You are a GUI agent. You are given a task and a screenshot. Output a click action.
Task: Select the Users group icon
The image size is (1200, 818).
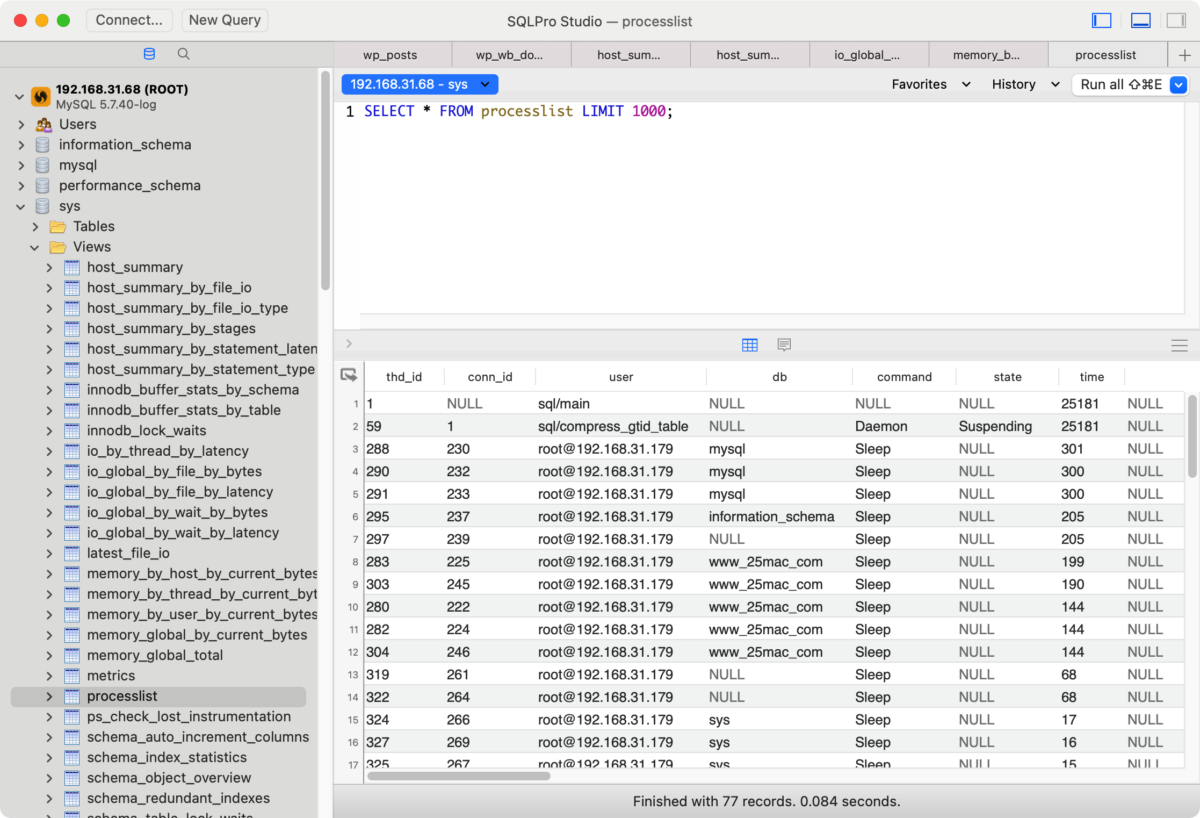tap(44, 125)
